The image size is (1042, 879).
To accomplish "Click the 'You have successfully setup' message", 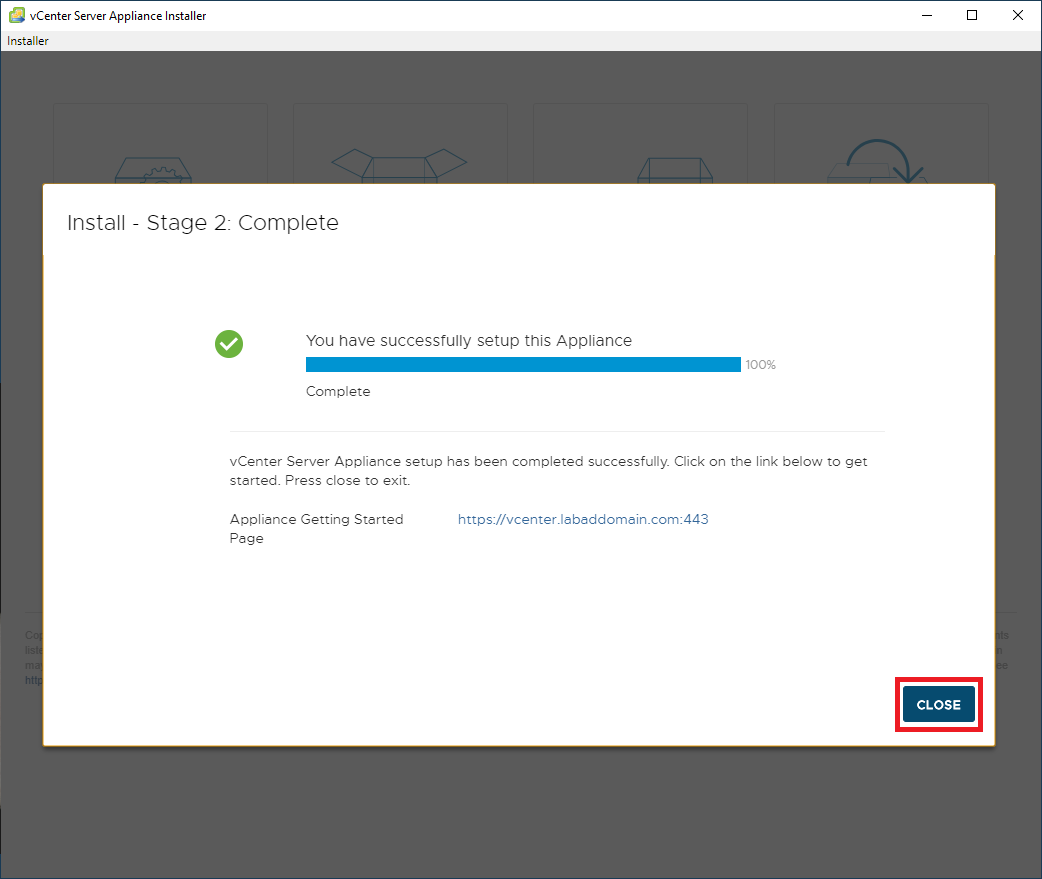I will tap(468, 340).
